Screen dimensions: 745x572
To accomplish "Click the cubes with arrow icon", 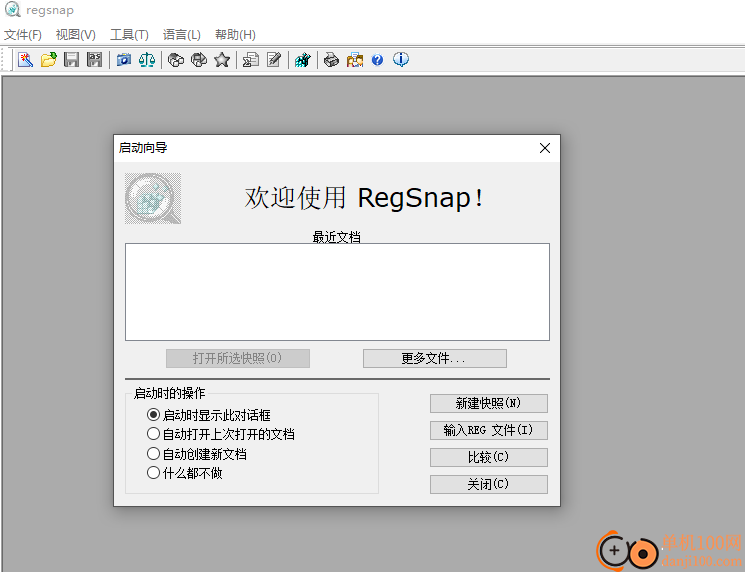I will click(199, 60).
